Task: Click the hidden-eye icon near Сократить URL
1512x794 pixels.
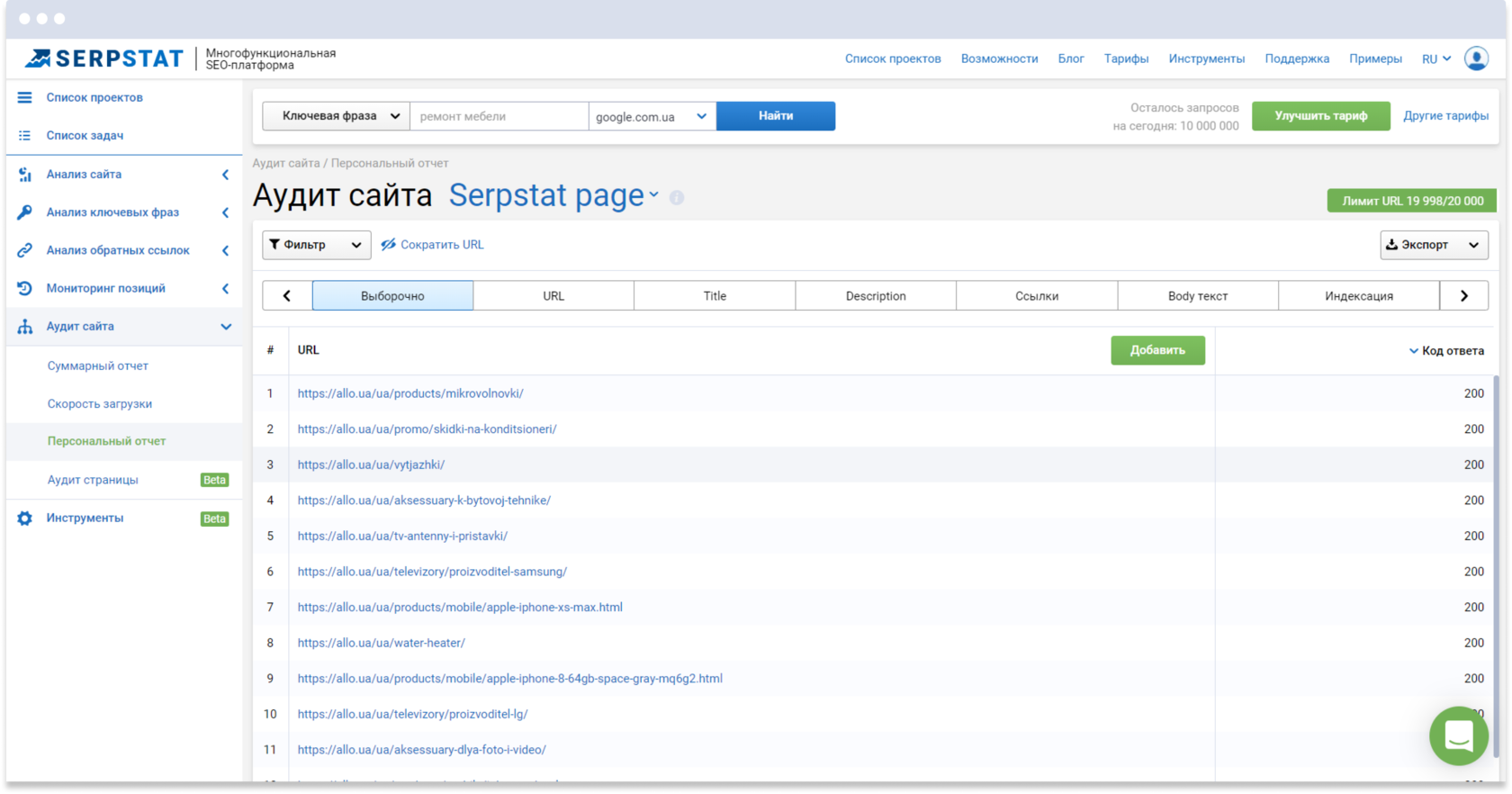Action: pos(388,245)
